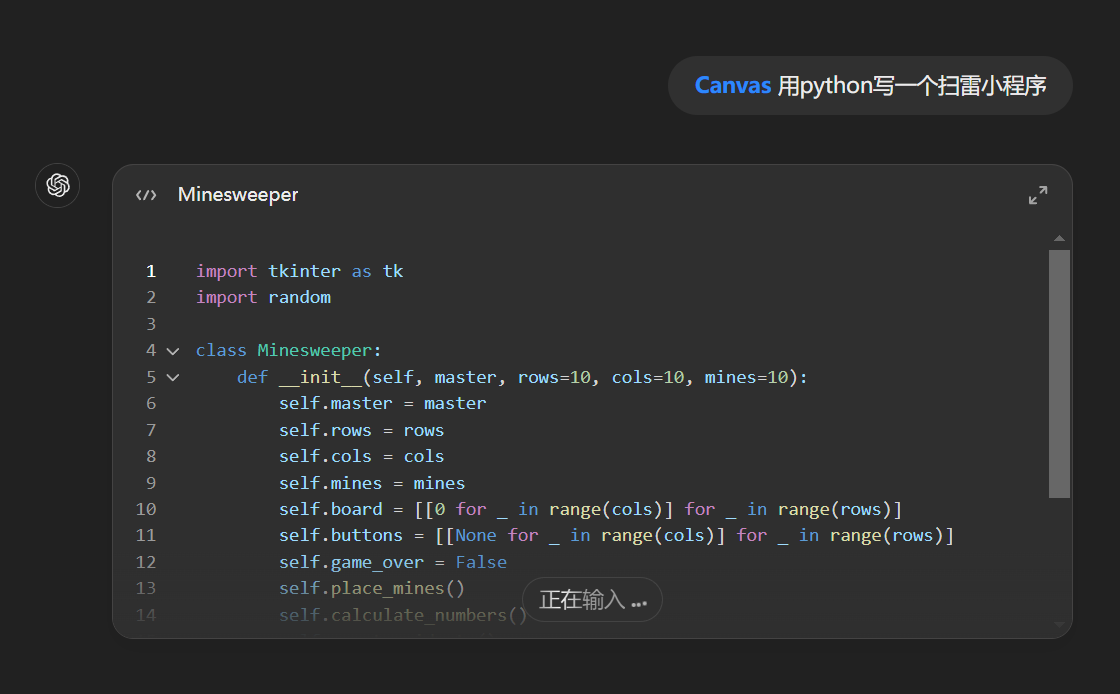Viewport: 1120px width, 694px height.
Task: Click the 正在输入 typing indicator pill
Action: tap(592, 600)
